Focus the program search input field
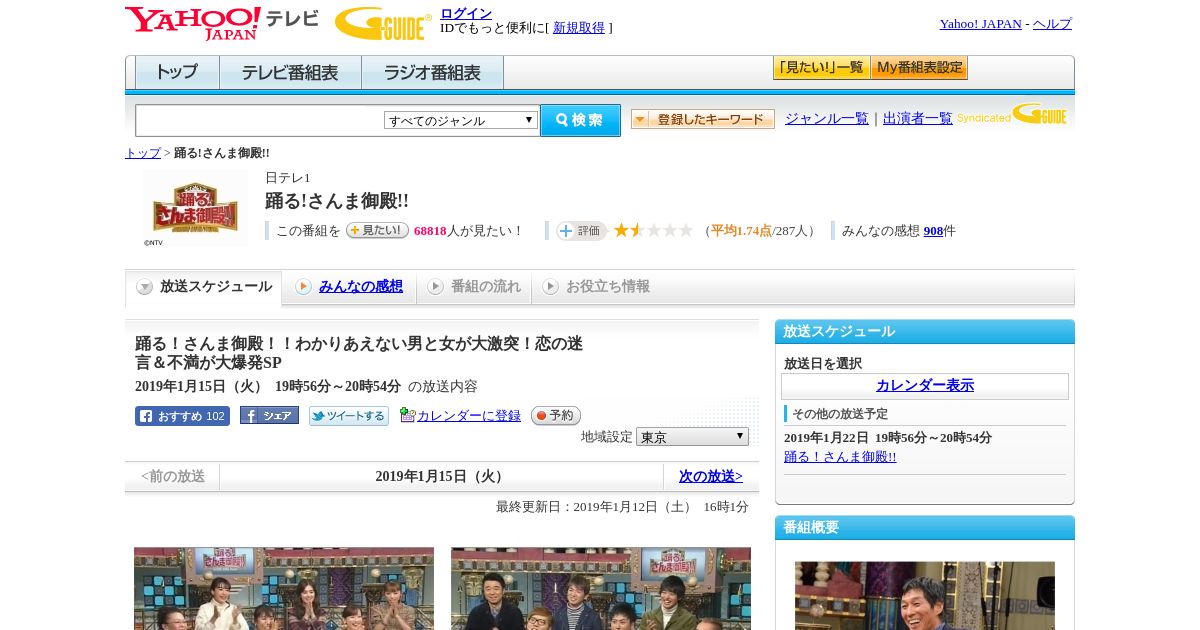Viewport: 1200px width, 630px height. pos(260,120)
